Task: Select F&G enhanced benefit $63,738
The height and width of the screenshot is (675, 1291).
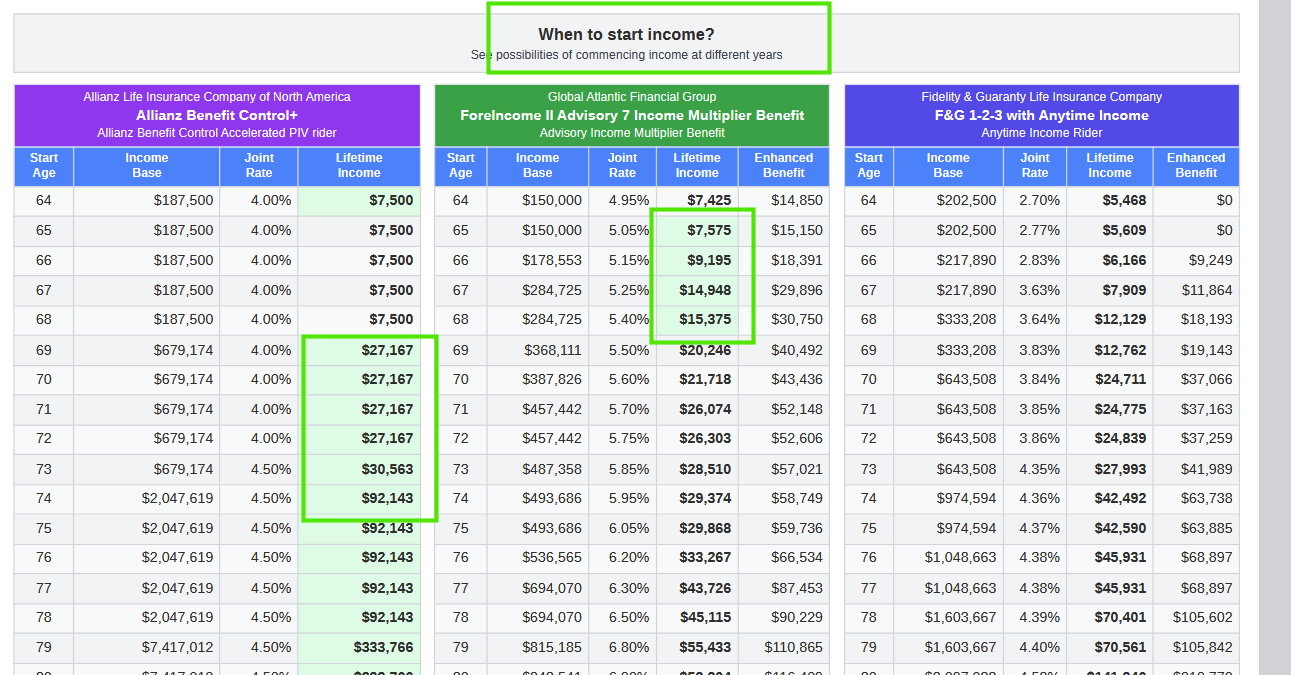Action: point(1207,498)
